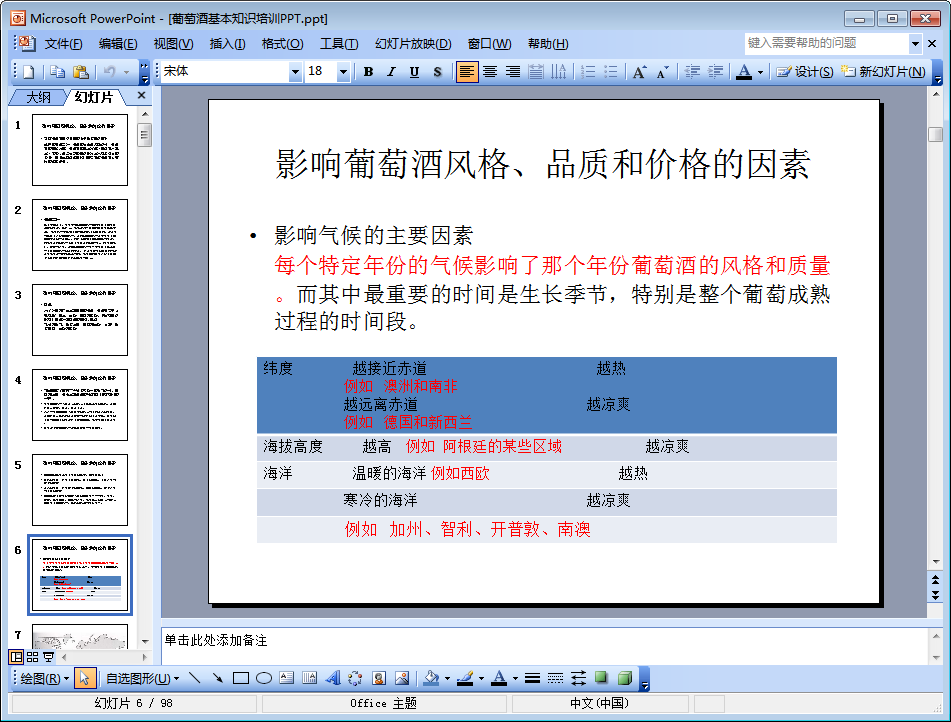Toggle underline formatting
The height and width of the screenshot is (722, 951).
[412, 71]
